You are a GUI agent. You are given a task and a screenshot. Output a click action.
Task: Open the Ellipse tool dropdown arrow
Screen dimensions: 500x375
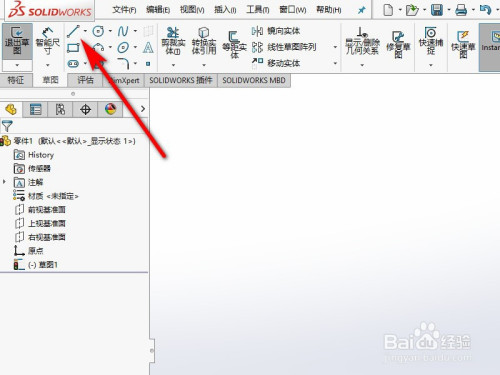pyautogui.click(x=135, y=47)
